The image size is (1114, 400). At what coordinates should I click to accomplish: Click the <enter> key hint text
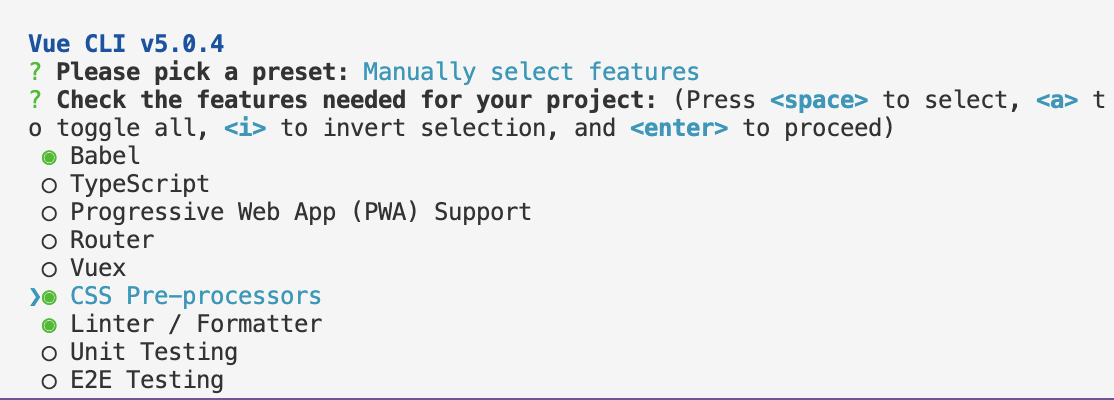coord(679,129)
